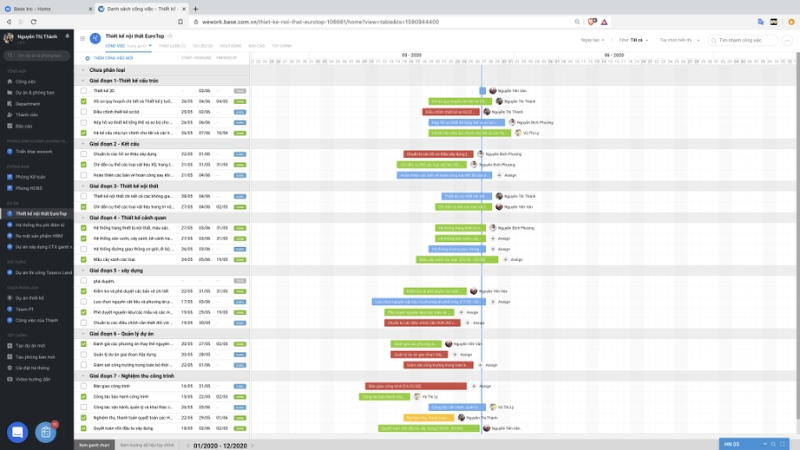
Task: Switch to the Hoạt động tab
Action: point(229,46)
